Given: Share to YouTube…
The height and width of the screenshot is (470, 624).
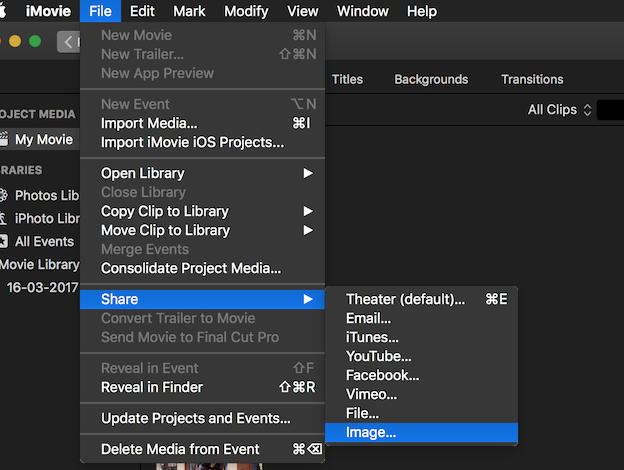Looking at the screenshot, I should pyautogui.click(x=421, y=356).
